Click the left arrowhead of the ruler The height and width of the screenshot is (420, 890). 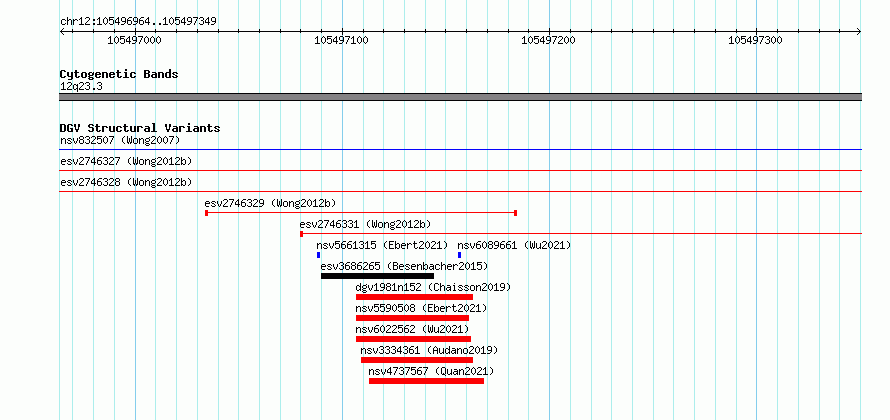(62, 32)
